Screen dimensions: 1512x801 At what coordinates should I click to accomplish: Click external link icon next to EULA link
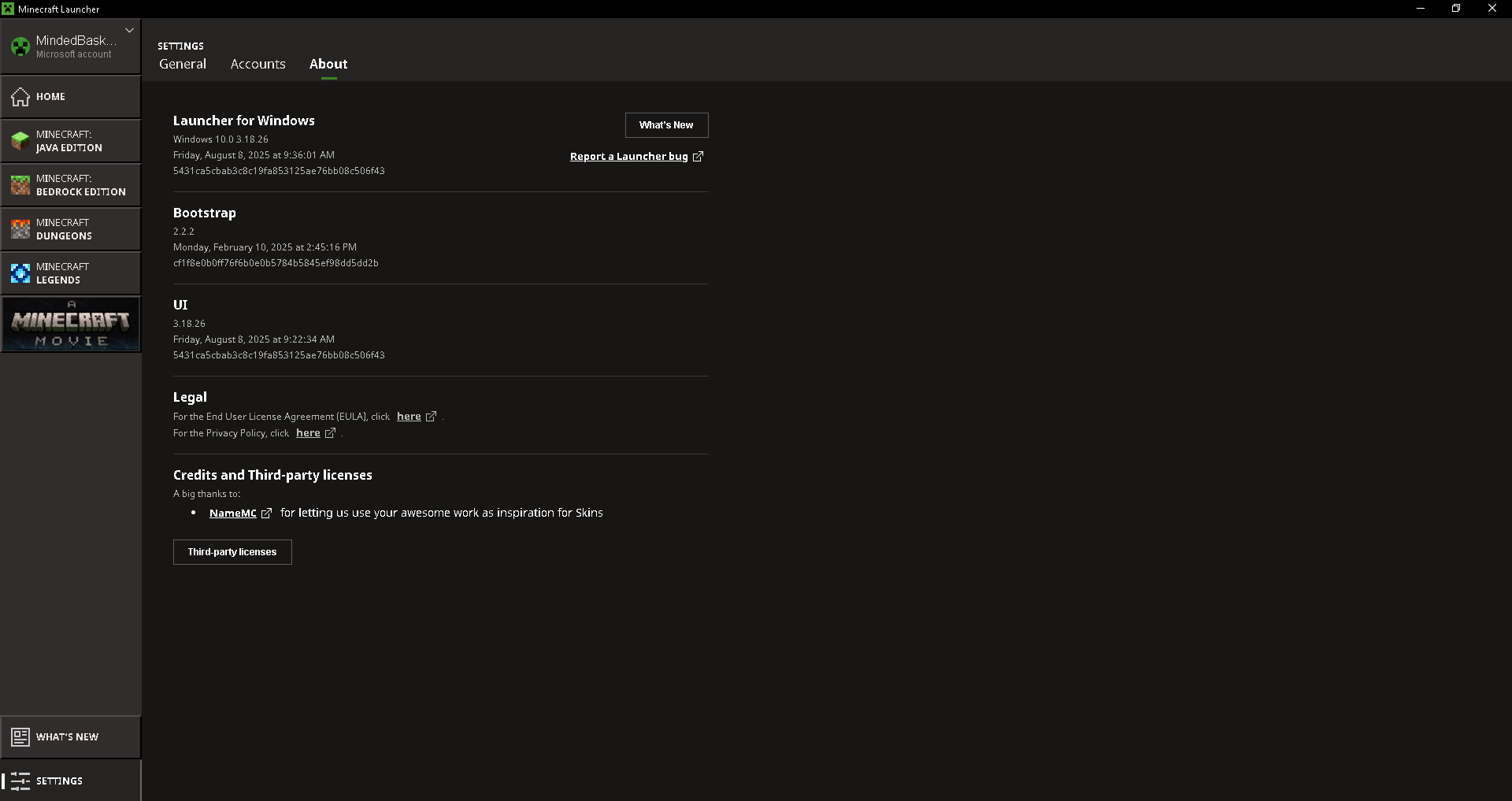pos(431,417)
